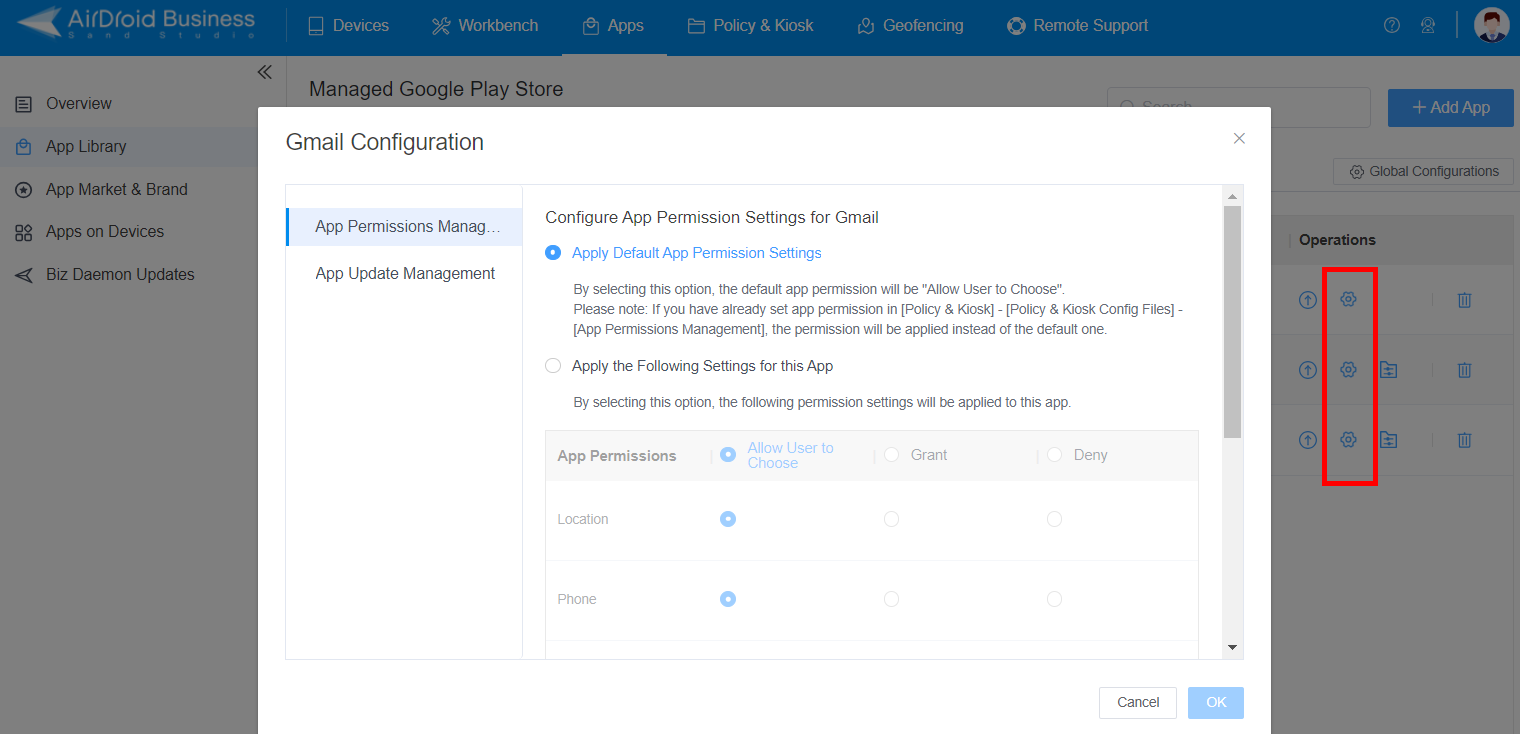Set Location permission to Grant
1520x734 pixels.
(x=891, y=519)
